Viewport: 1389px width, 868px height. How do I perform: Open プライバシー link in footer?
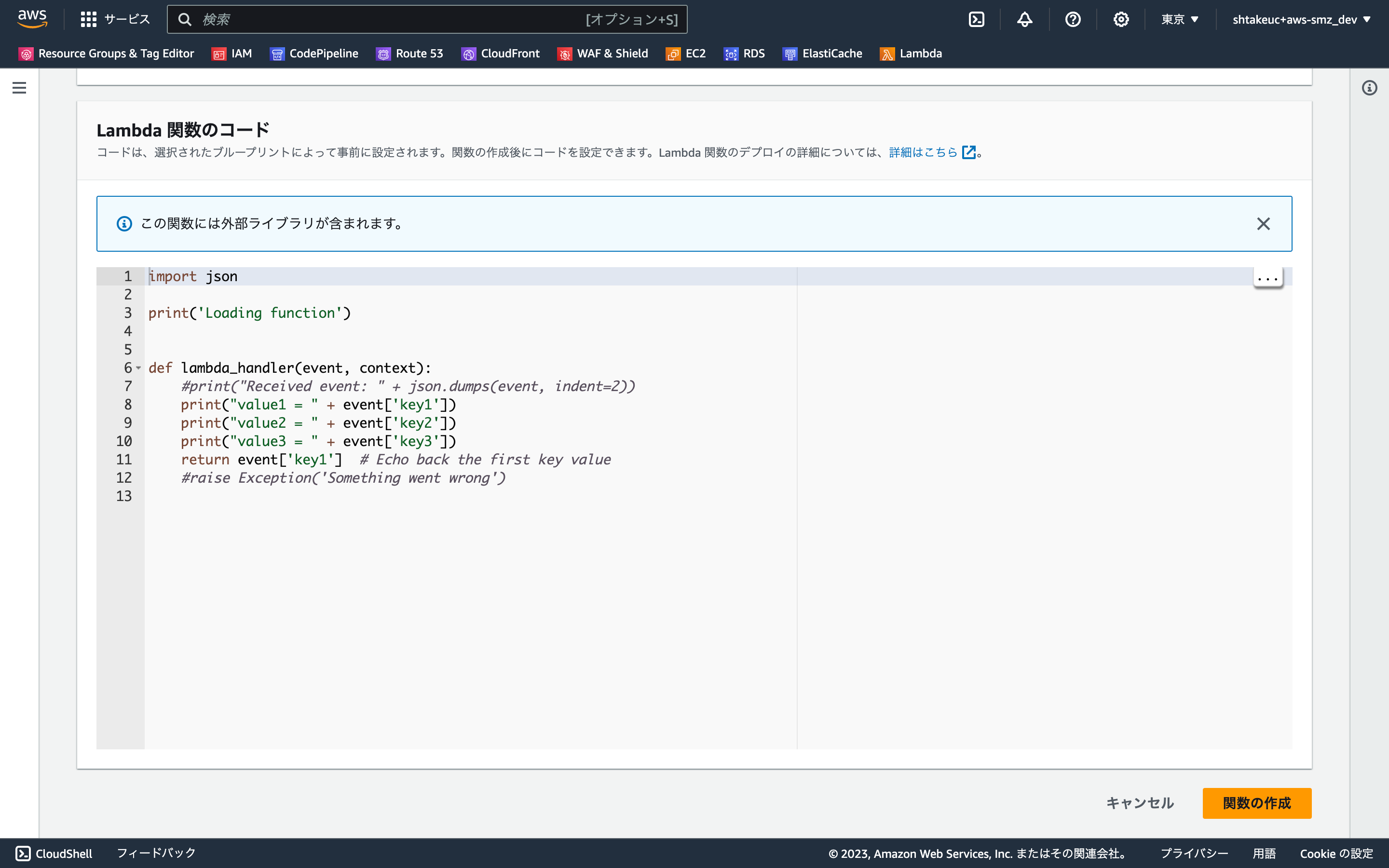[x=1195, y=853]
